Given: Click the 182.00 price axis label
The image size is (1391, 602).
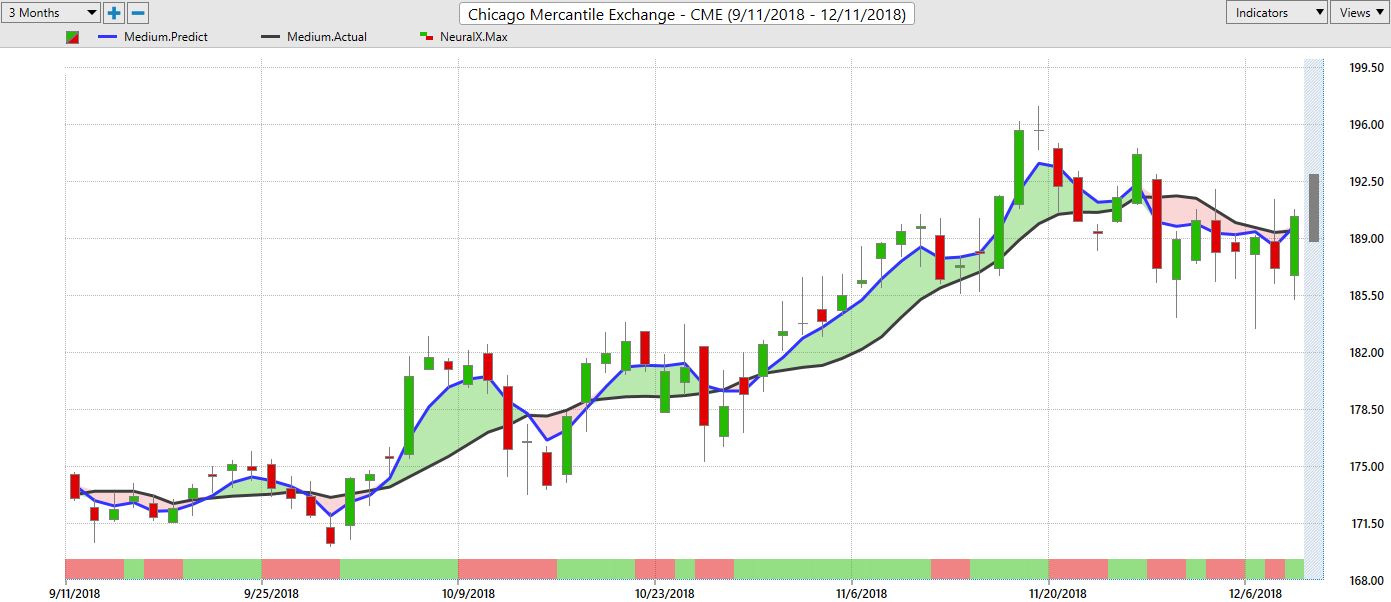Looking at the screenshot, I should tap(1365, 353).
